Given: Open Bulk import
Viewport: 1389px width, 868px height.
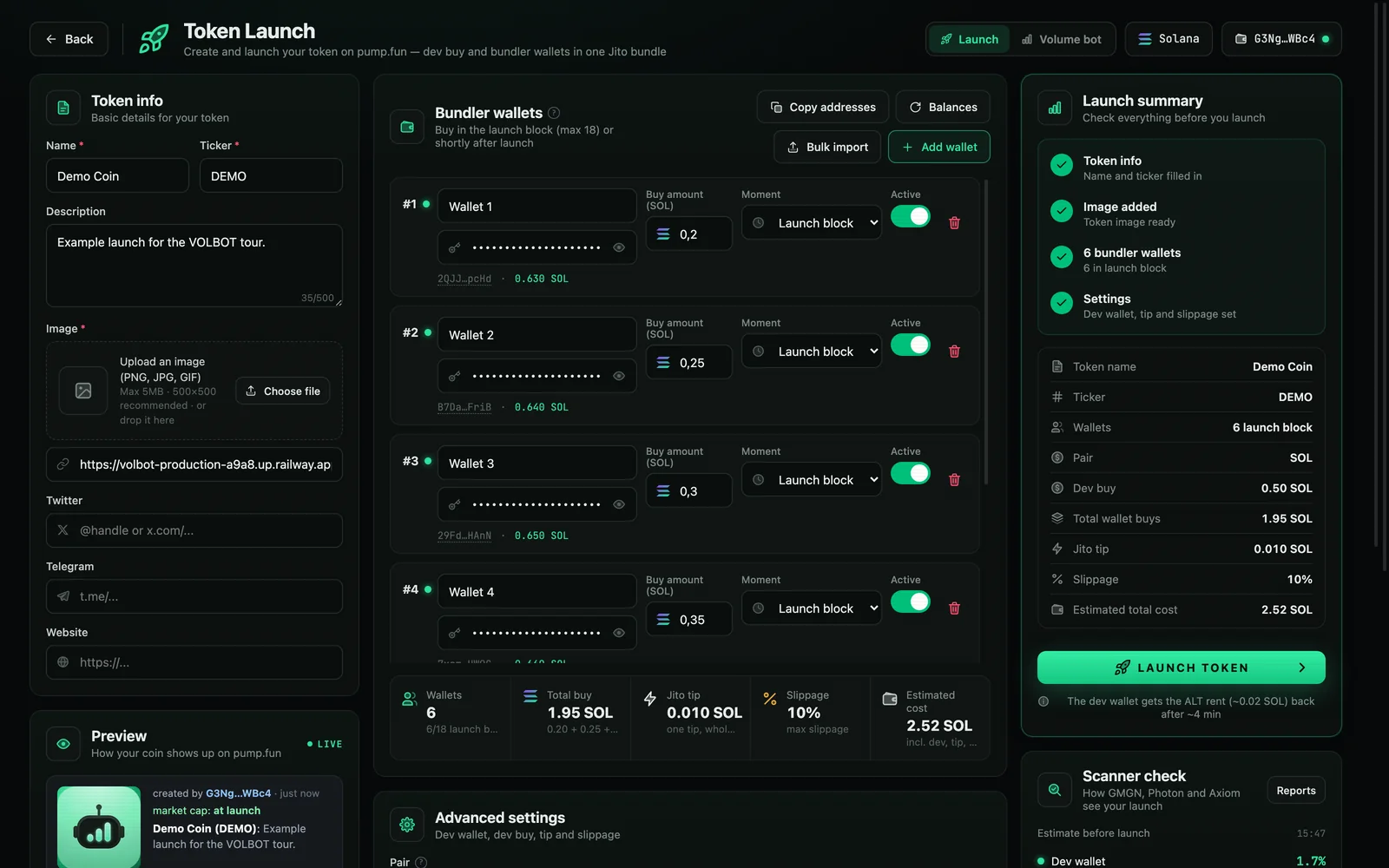Looking at the screenshot, I should [x=827, y=147].
